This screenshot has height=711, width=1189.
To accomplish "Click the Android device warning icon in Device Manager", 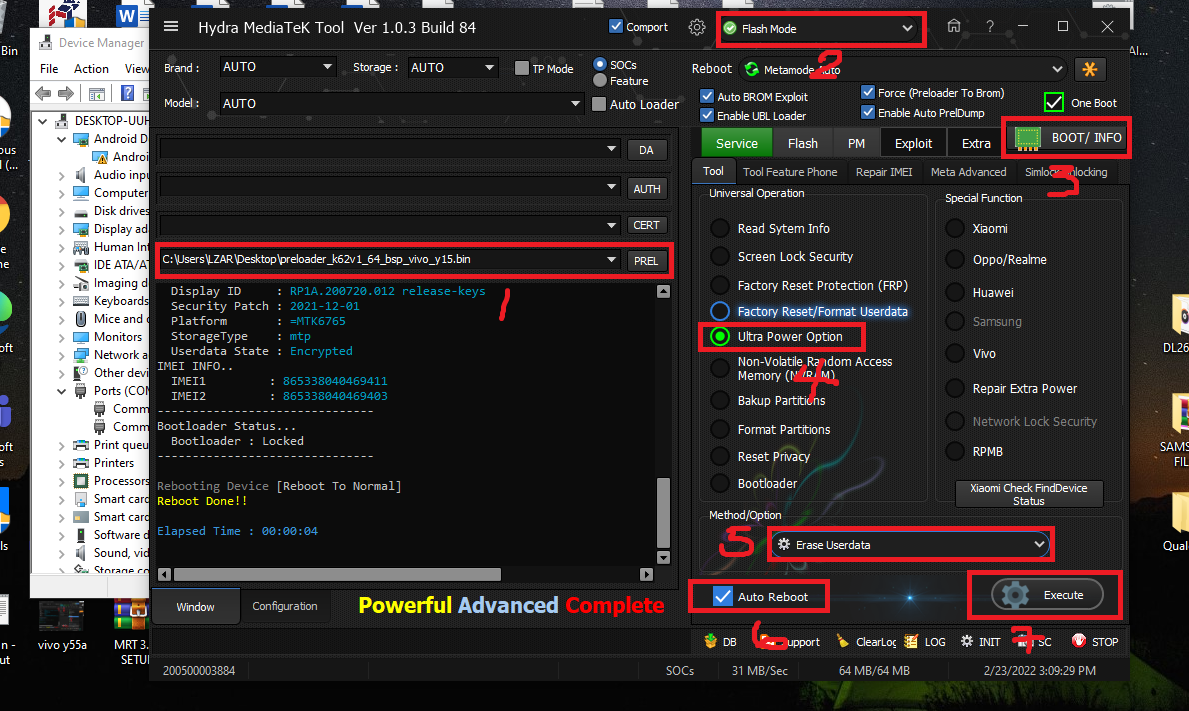I will coord(100,157).
